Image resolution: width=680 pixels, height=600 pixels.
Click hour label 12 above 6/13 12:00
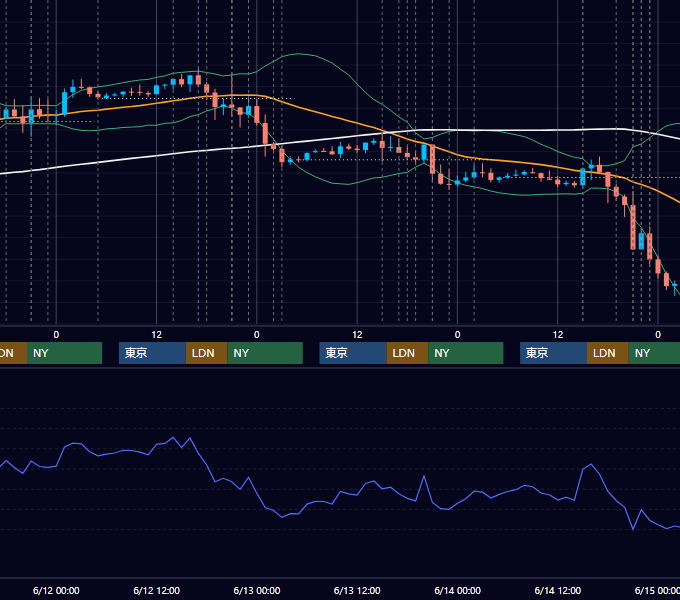(357, 335)
